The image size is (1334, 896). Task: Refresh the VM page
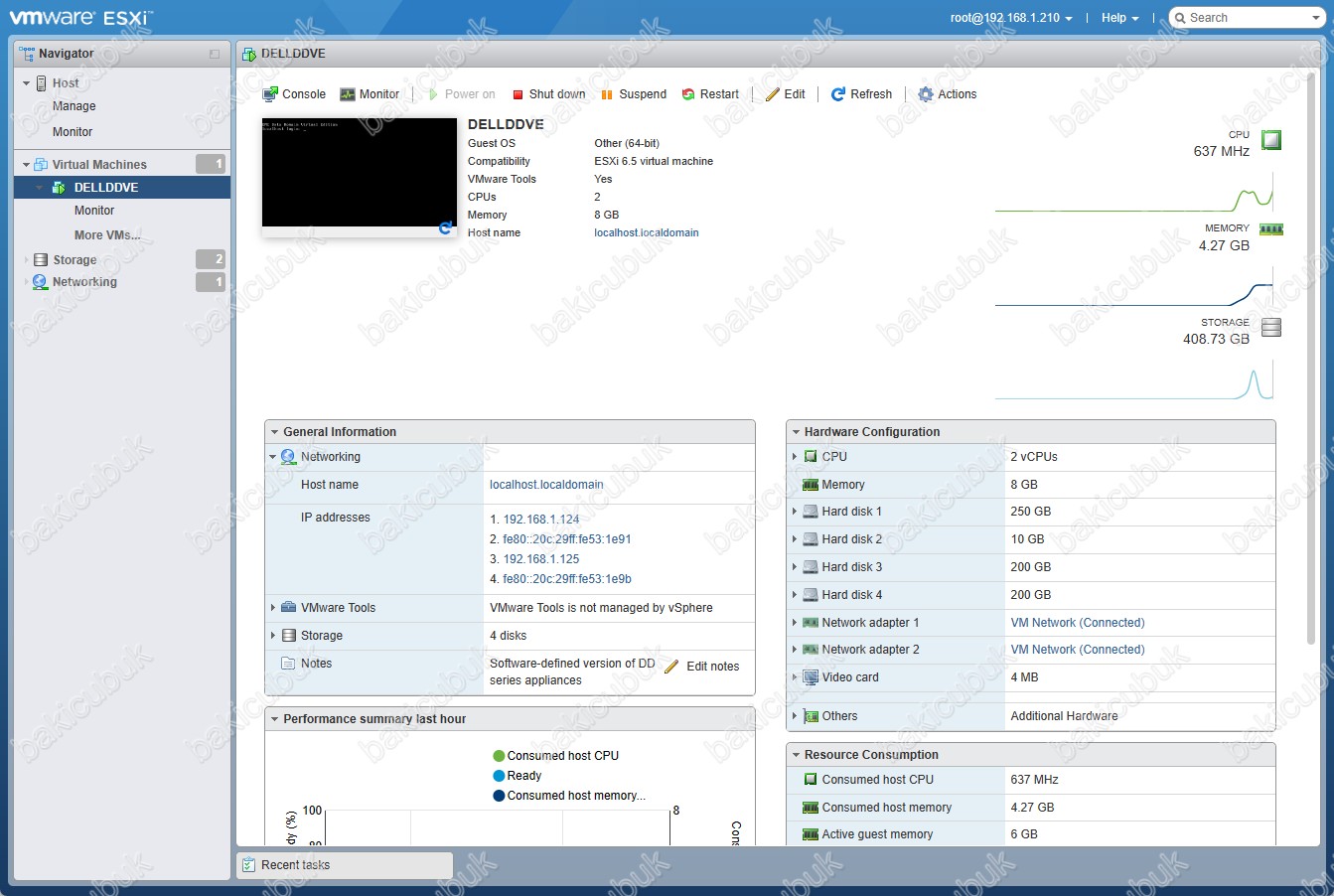coord(861,94)
